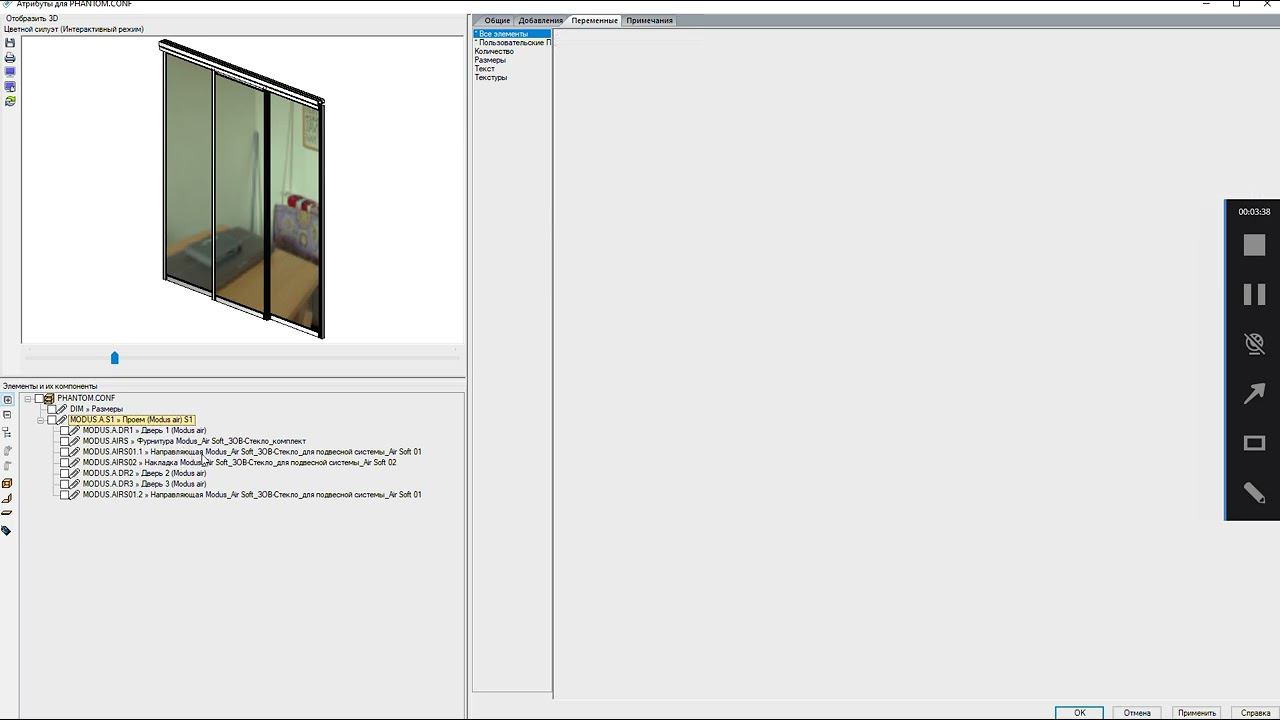Click the blue tag icon
Viewport: 1280px width, 720px height.
(x=6, y=531)
